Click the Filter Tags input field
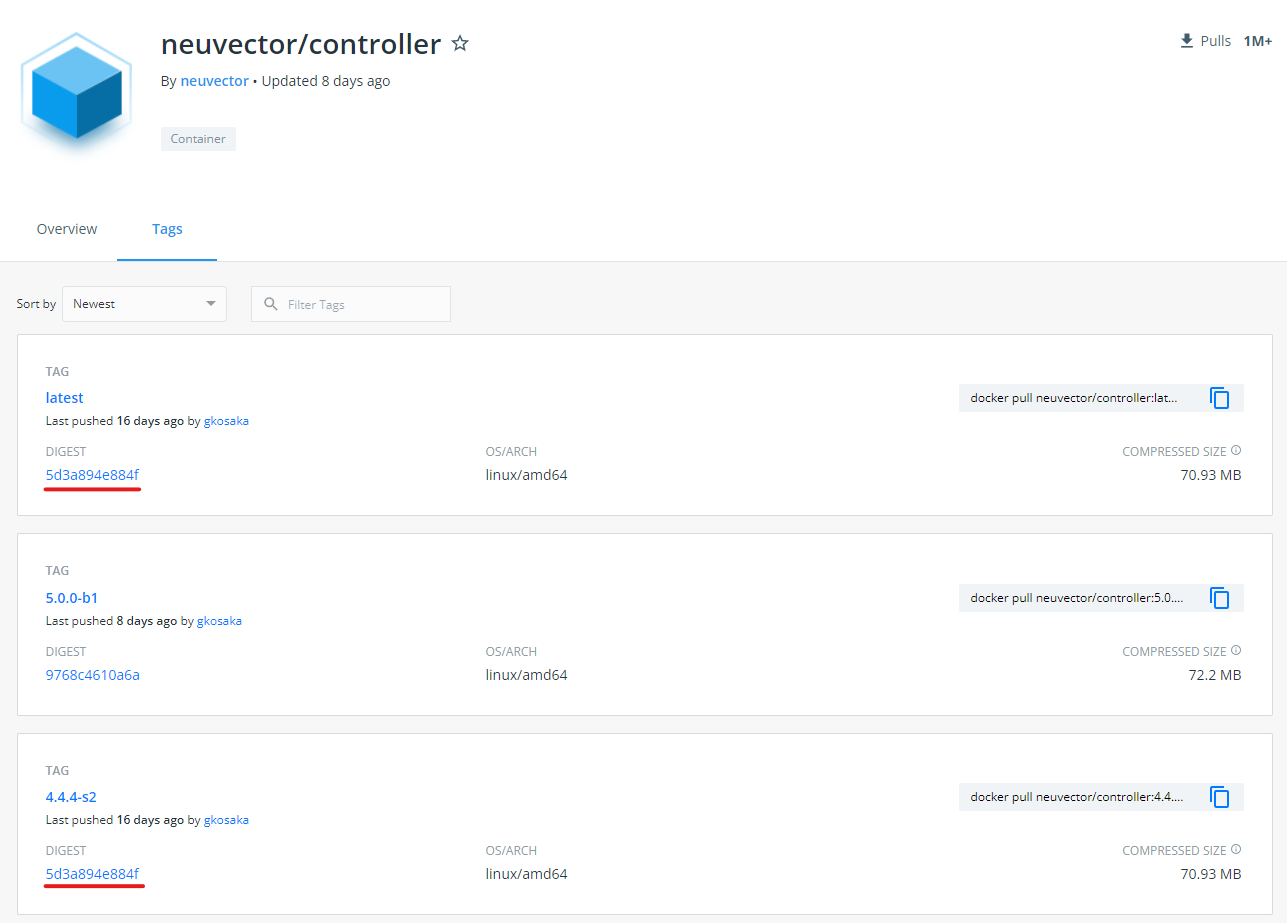Image resolution: width=1287 pixels, height=923 pixels. 351,304
